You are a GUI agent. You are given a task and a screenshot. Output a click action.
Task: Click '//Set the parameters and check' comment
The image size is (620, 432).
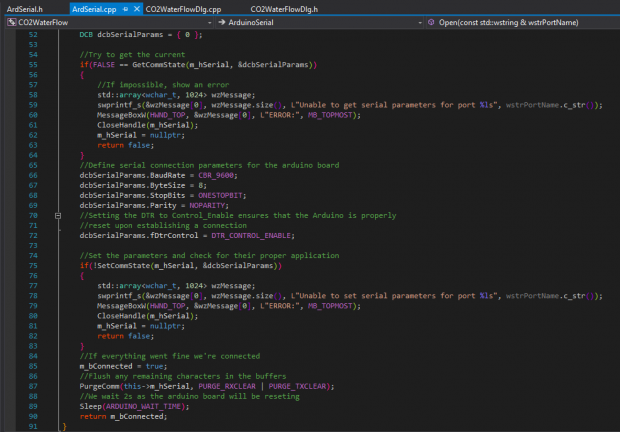[209, 255]
